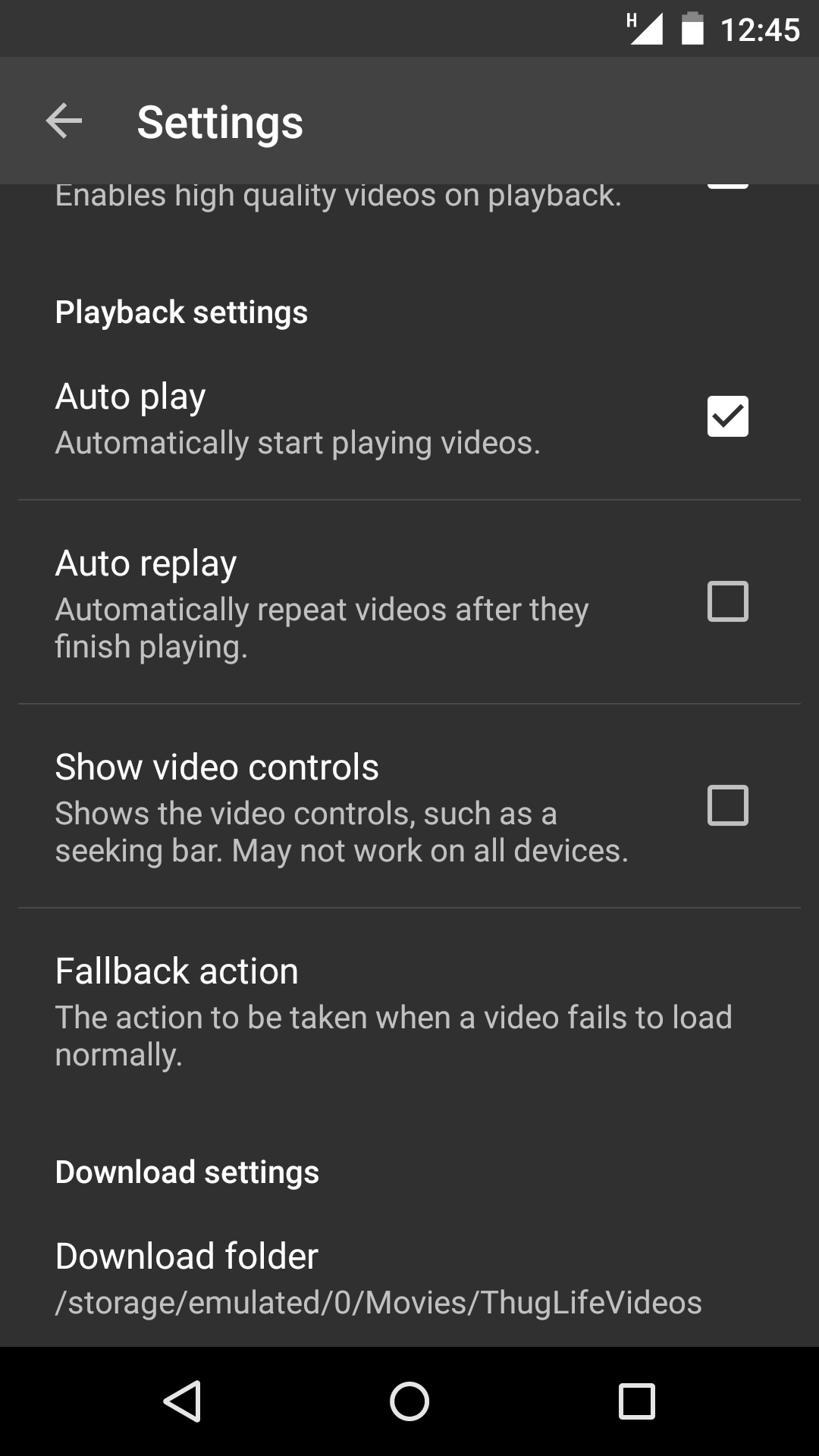Tap the Android back navigation triangle
The height and width of the screenshot is (1456, 819).
182,1401
